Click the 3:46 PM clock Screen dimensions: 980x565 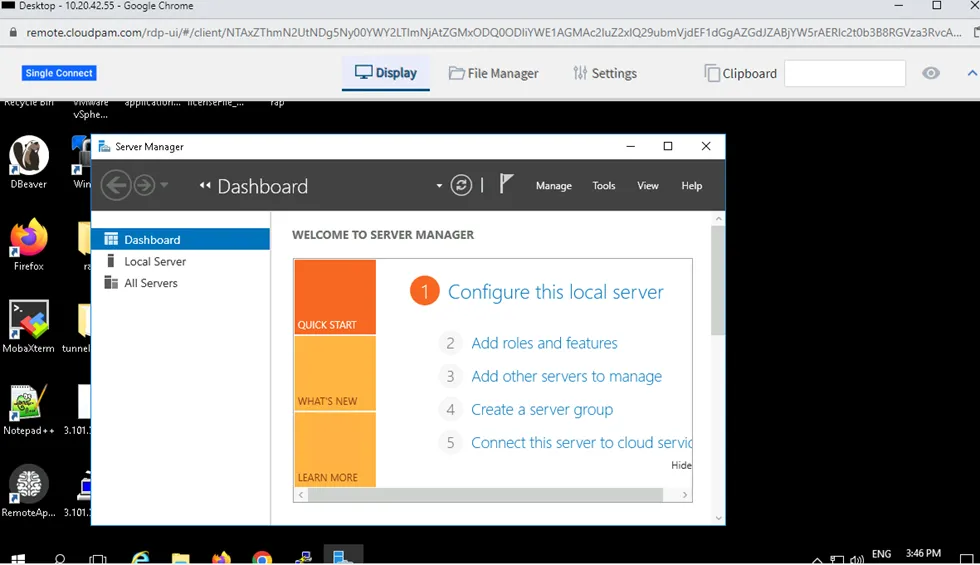923,553
